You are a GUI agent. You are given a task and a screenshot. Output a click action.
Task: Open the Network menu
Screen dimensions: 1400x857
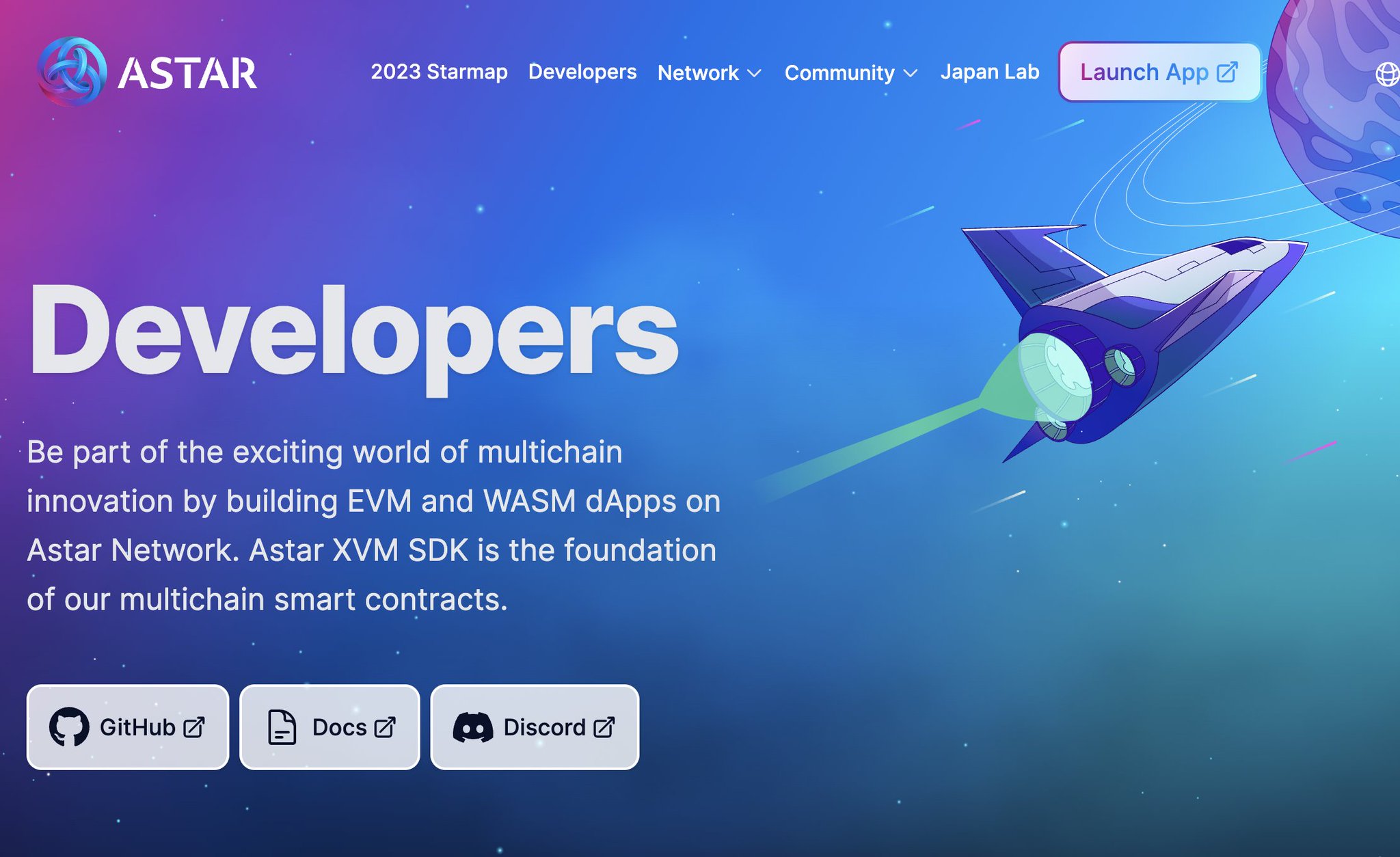coord(709,72)
